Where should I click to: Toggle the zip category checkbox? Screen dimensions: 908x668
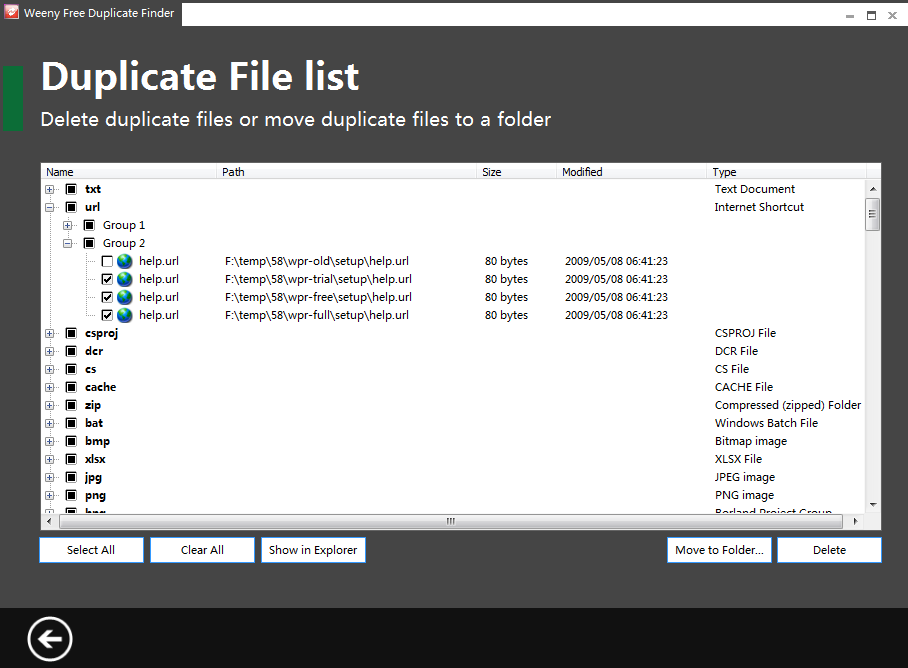pyautogui.click(x=71, y=405)
